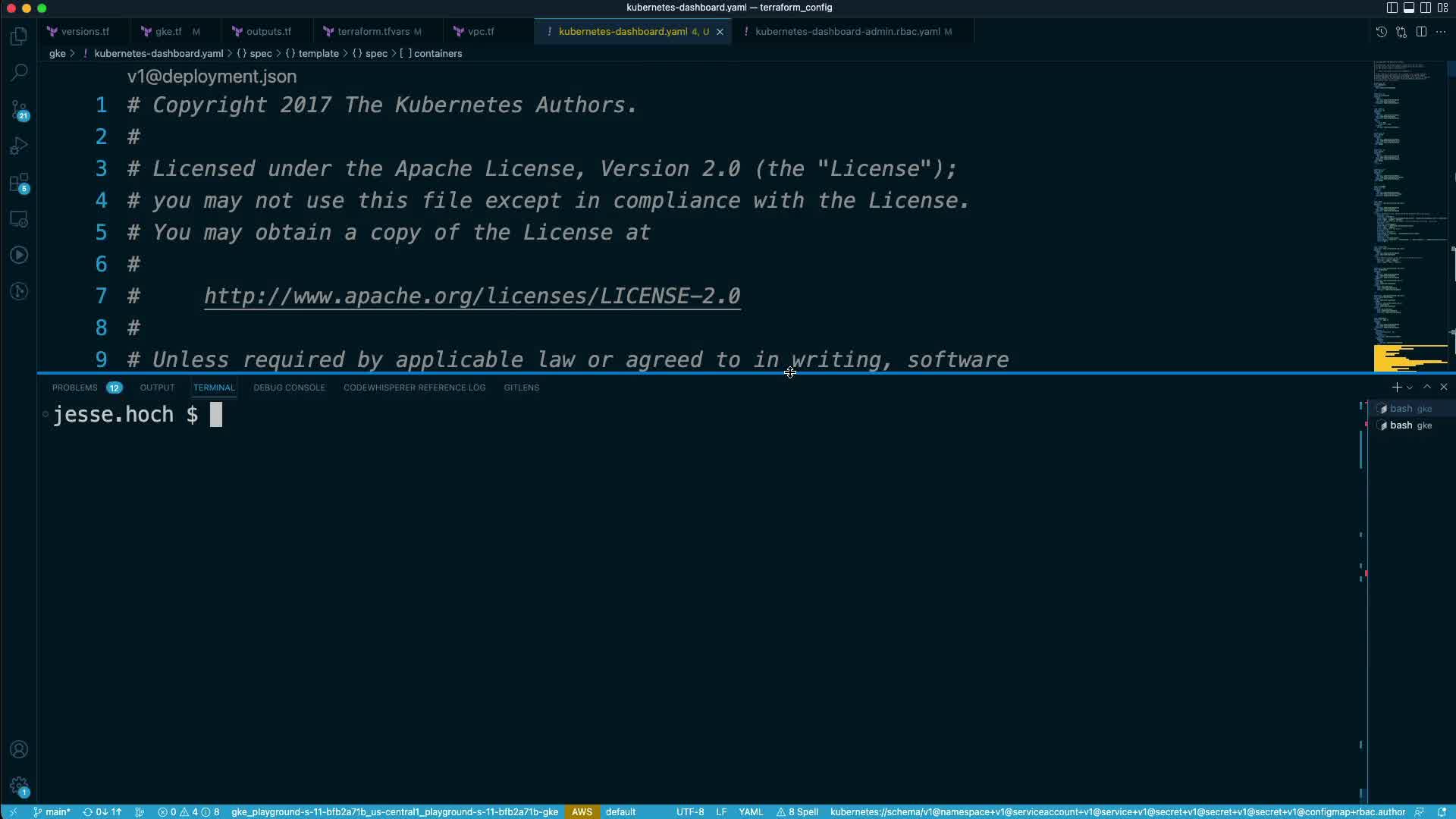Open editor More Actions ellipsis menu
The width and height of the screenshot is (1456, 819).
[1441, 32]
